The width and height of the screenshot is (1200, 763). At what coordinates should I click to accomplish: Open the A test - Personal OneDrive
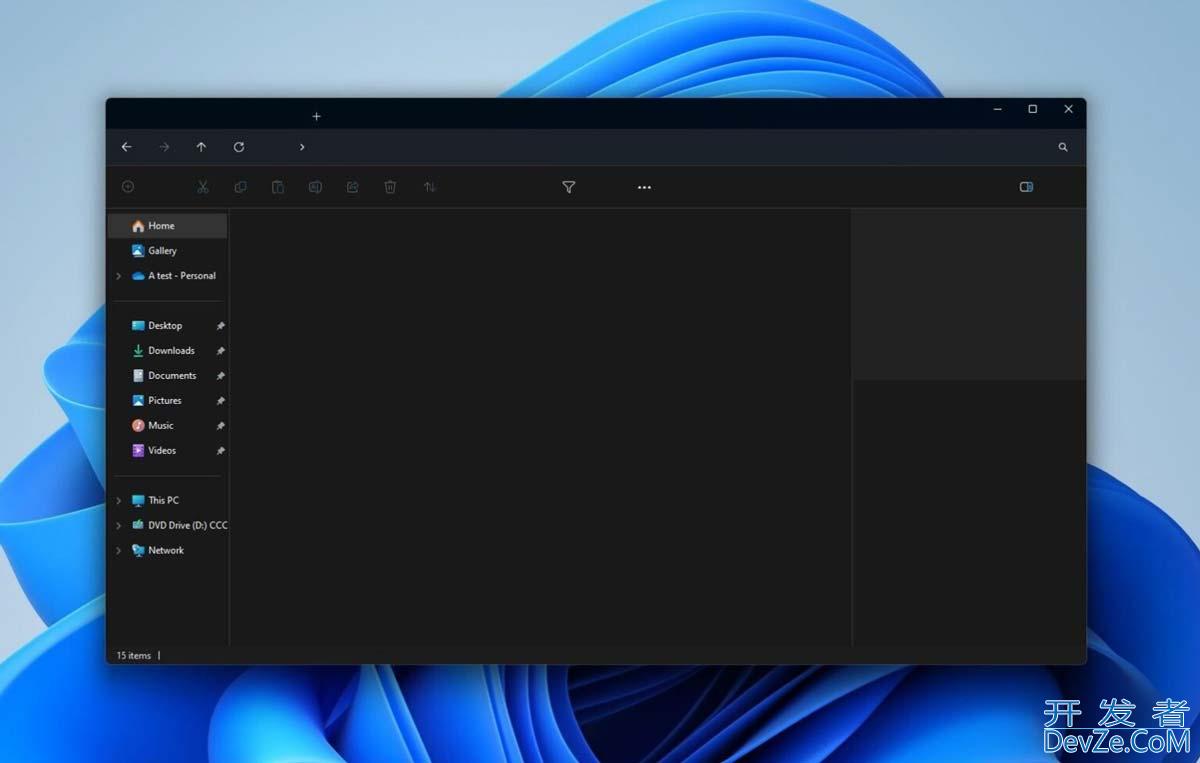click(174, 276)
